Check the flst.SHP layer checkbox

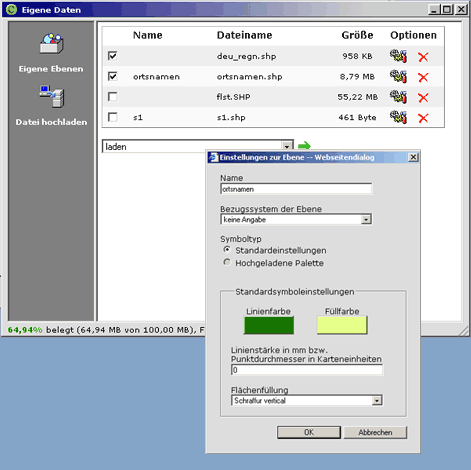113,97
